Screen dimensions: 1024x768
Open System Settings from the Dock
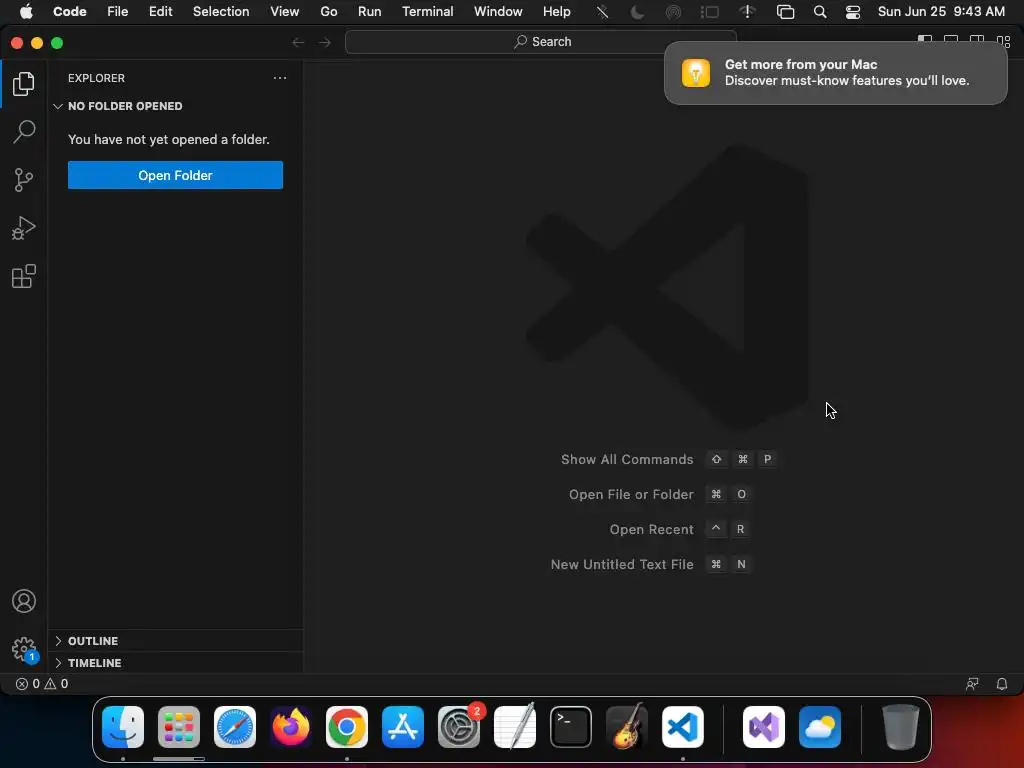(x=459, y=727)
